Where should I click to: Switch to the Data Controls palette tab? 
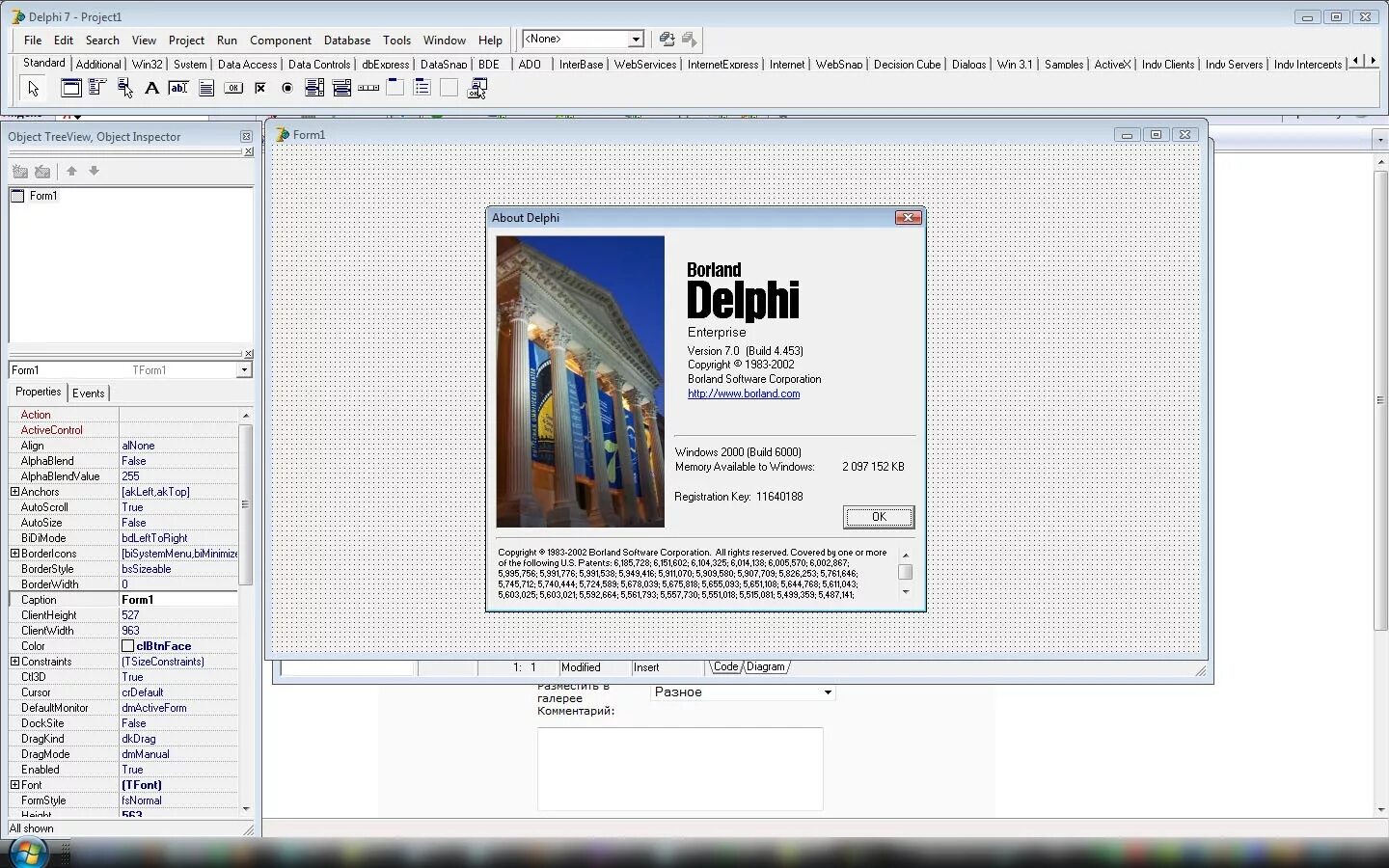(x=319, y=65)
